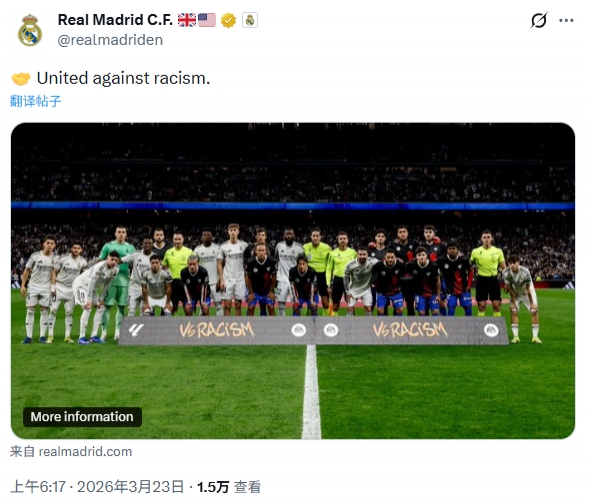The image size is (590, 502).
Task: Click the small Real Madrid affiliate badge
Action: [250, 20]
